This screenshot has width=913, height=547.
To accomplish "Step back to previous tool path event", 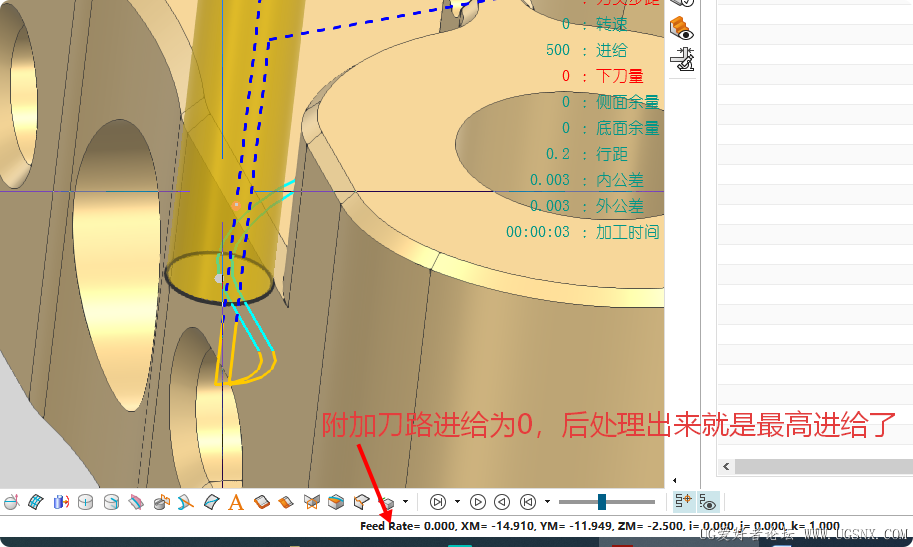I will coord(528,502).
